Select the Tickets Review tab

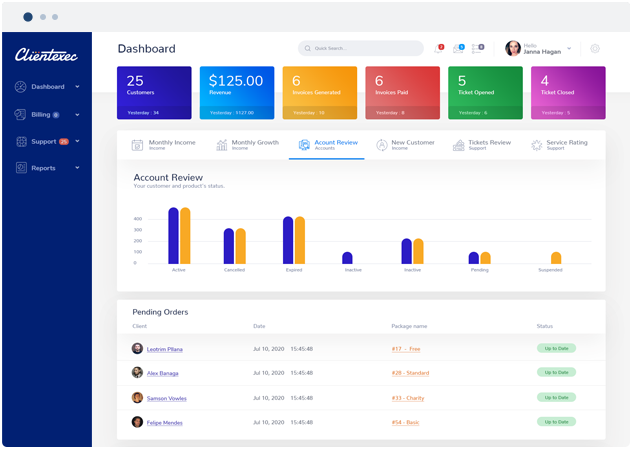click(482, 145)
